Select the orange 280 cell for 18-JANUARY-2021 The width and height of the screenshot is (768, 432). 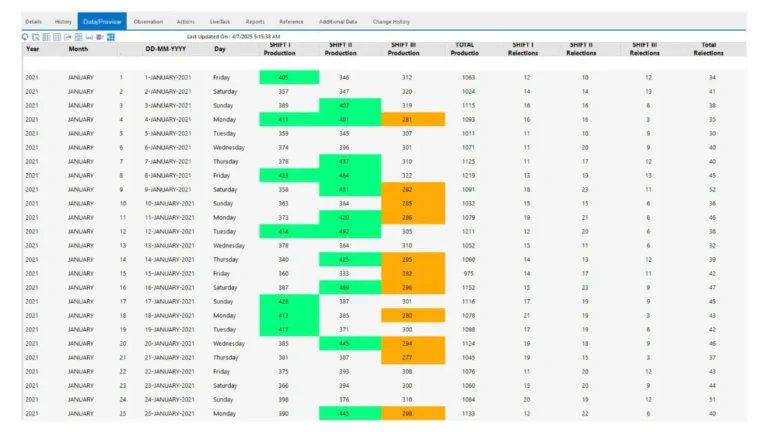point(413,315)
